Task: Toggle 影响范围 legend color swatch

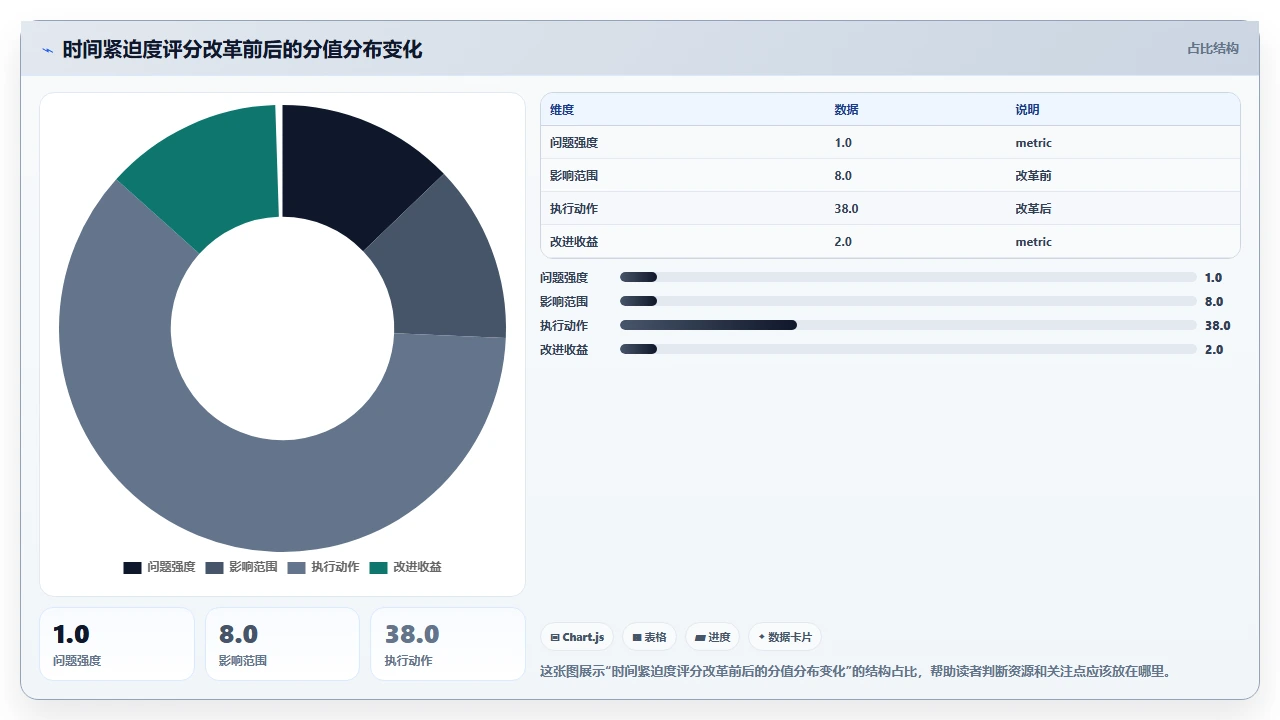Action: 214,567
